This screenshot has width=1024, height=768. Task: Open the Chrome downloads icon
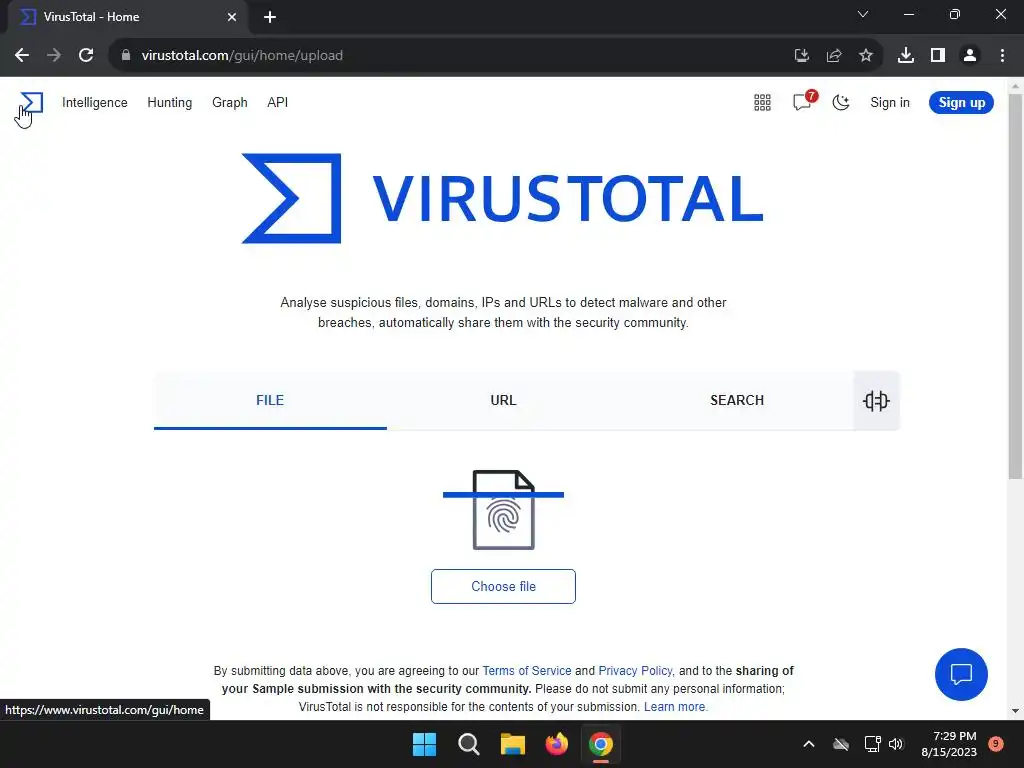[906, 56]
